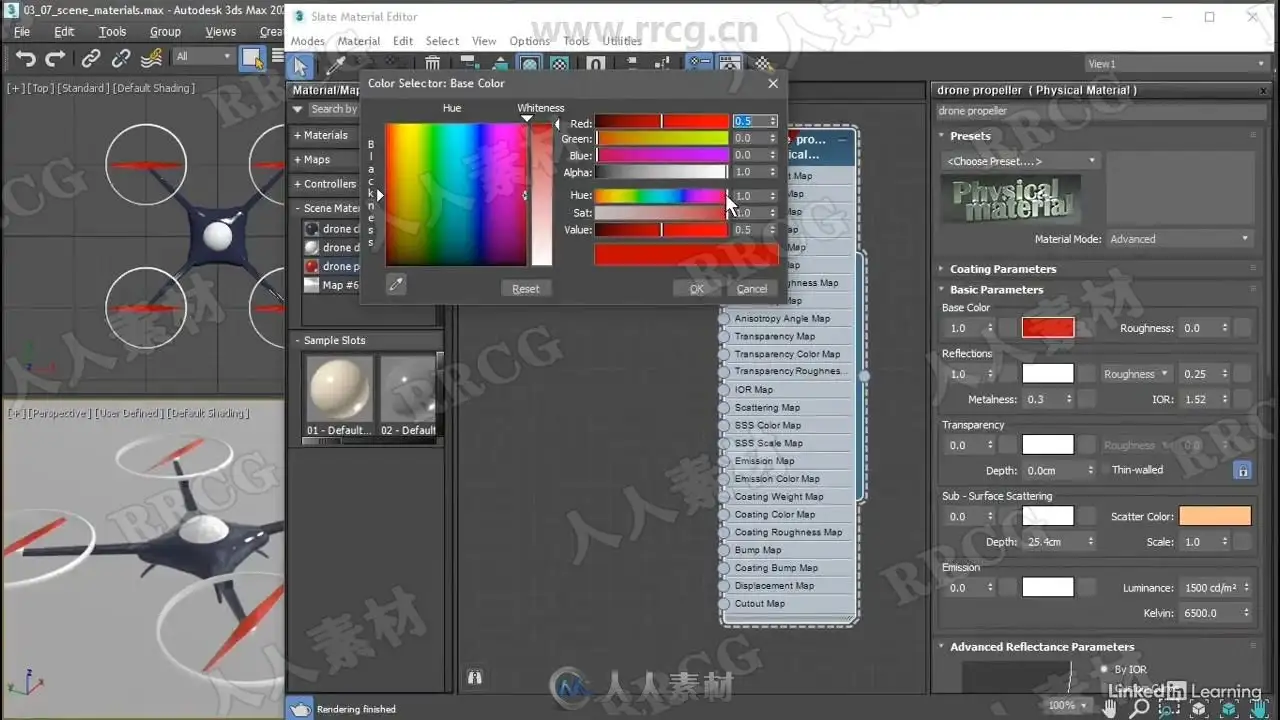Click the Red channel slider

(662, 122)
